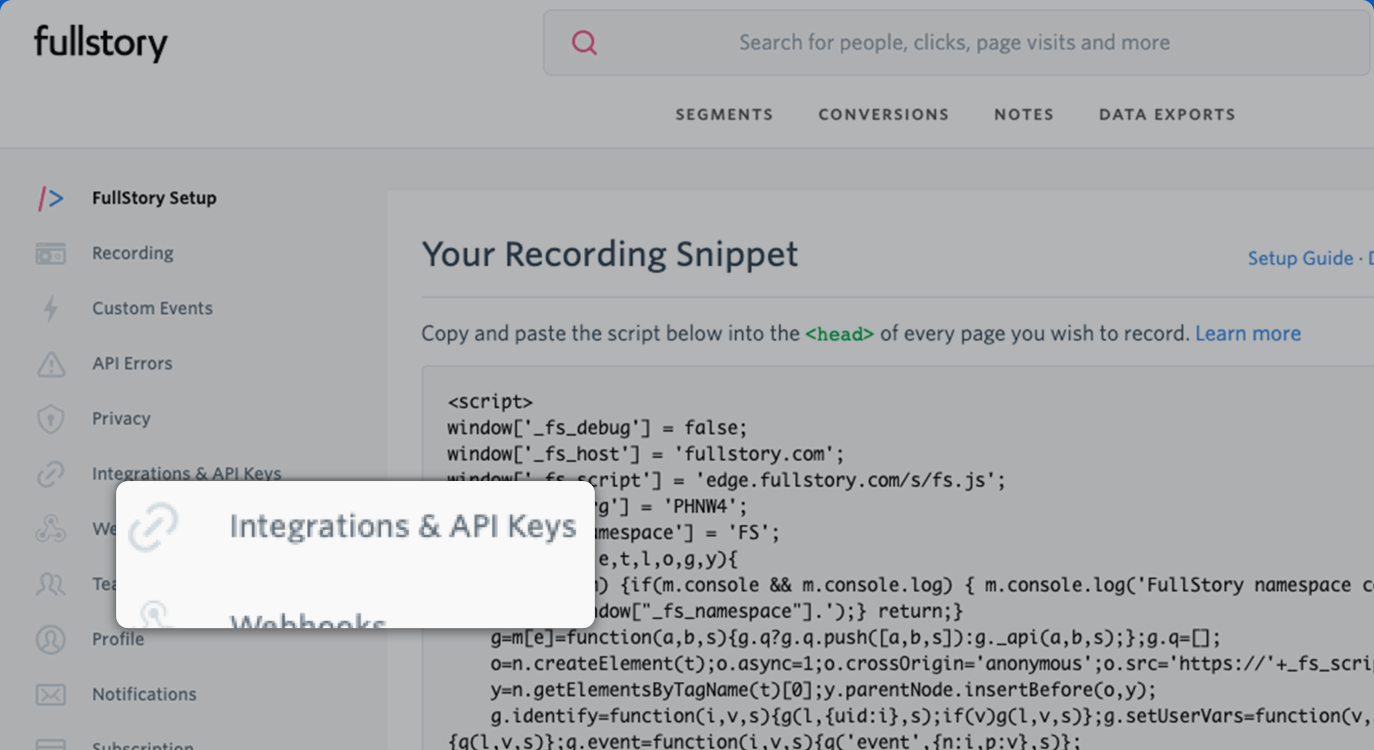
Task: Click the Profile avatar icon
Action: click(51, 639)
